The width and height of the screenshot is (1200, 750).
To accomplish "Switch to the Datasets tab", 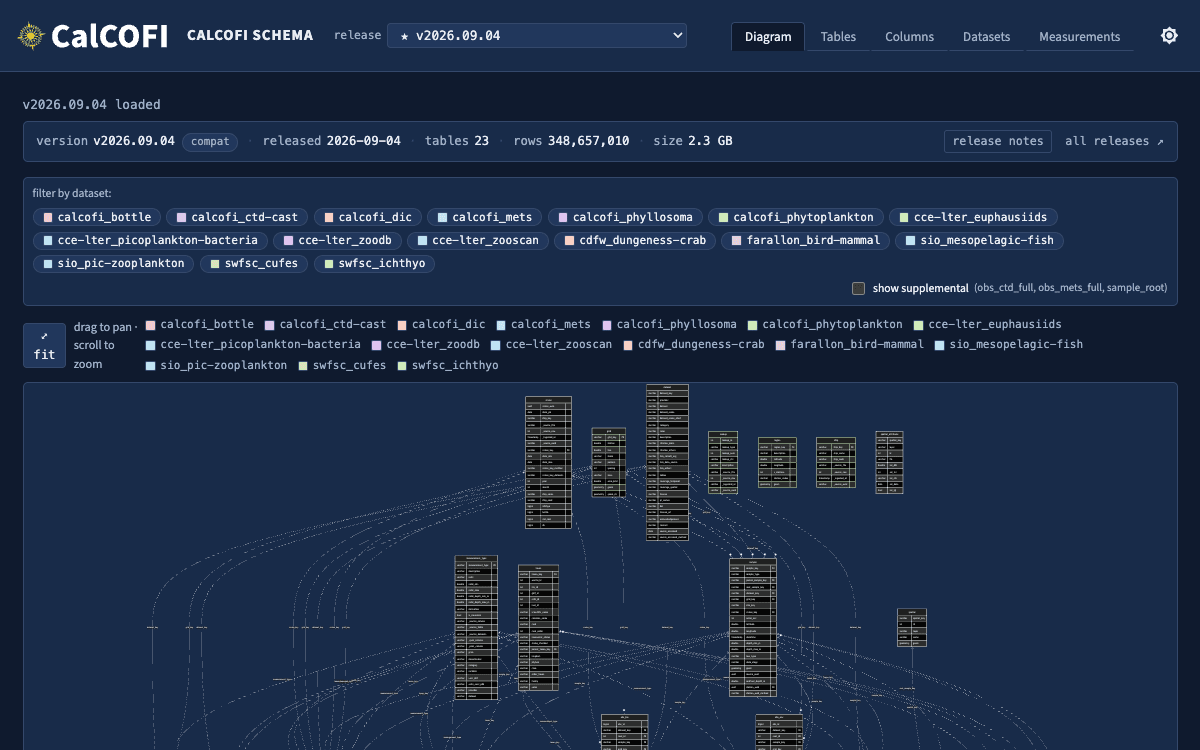I will pyautogui.click(x=986, y=37).
